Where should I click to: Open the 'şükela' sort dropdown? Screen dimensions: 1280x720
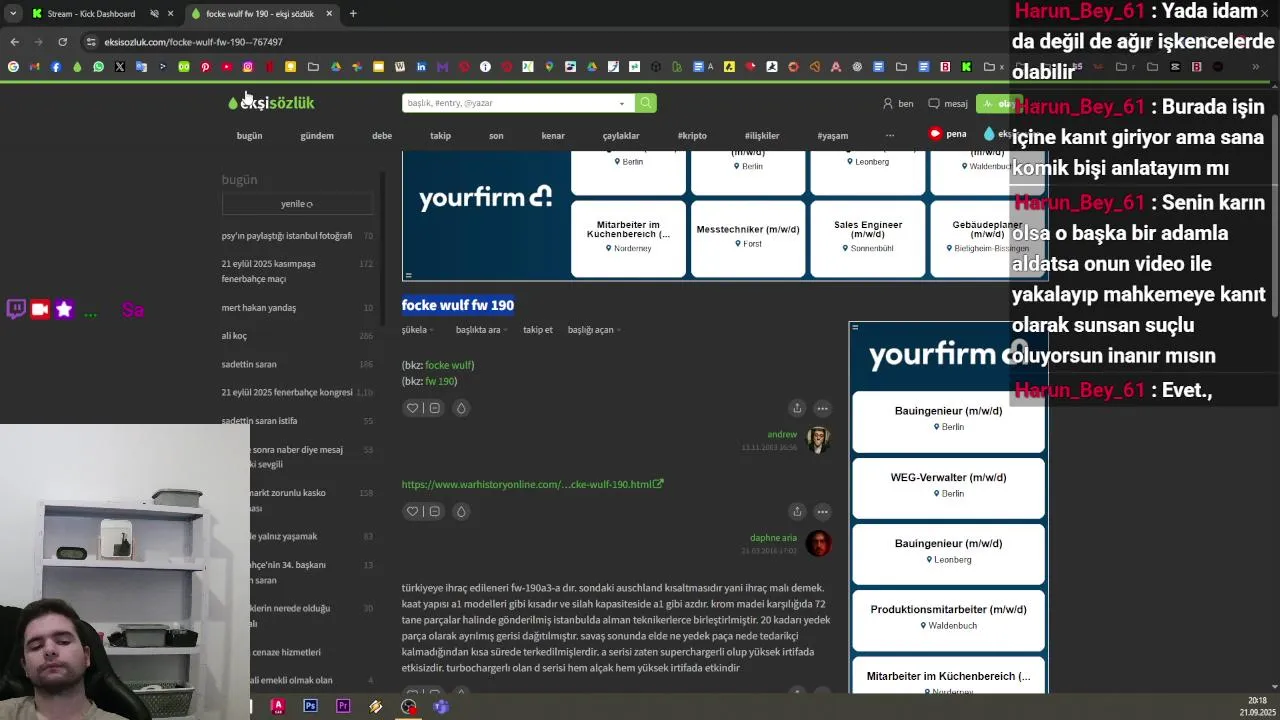(417, 330)
